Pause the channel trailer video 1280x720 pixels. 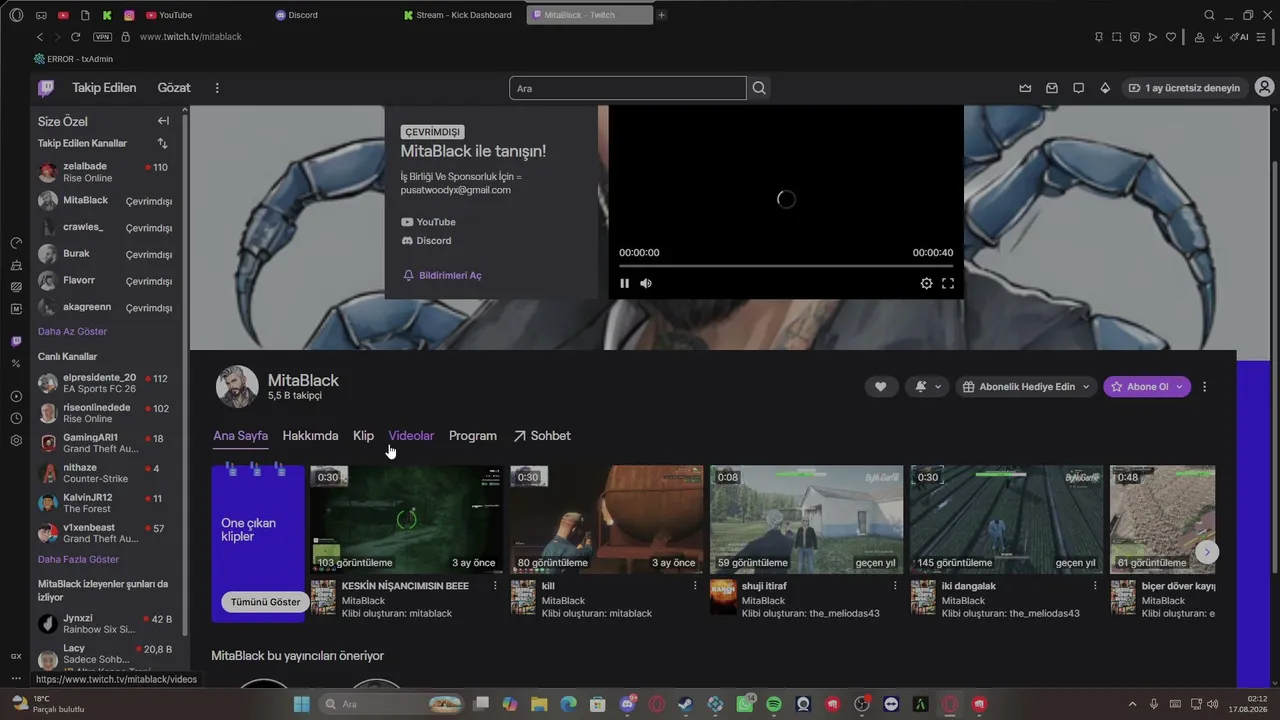click(x=625, y=283)
